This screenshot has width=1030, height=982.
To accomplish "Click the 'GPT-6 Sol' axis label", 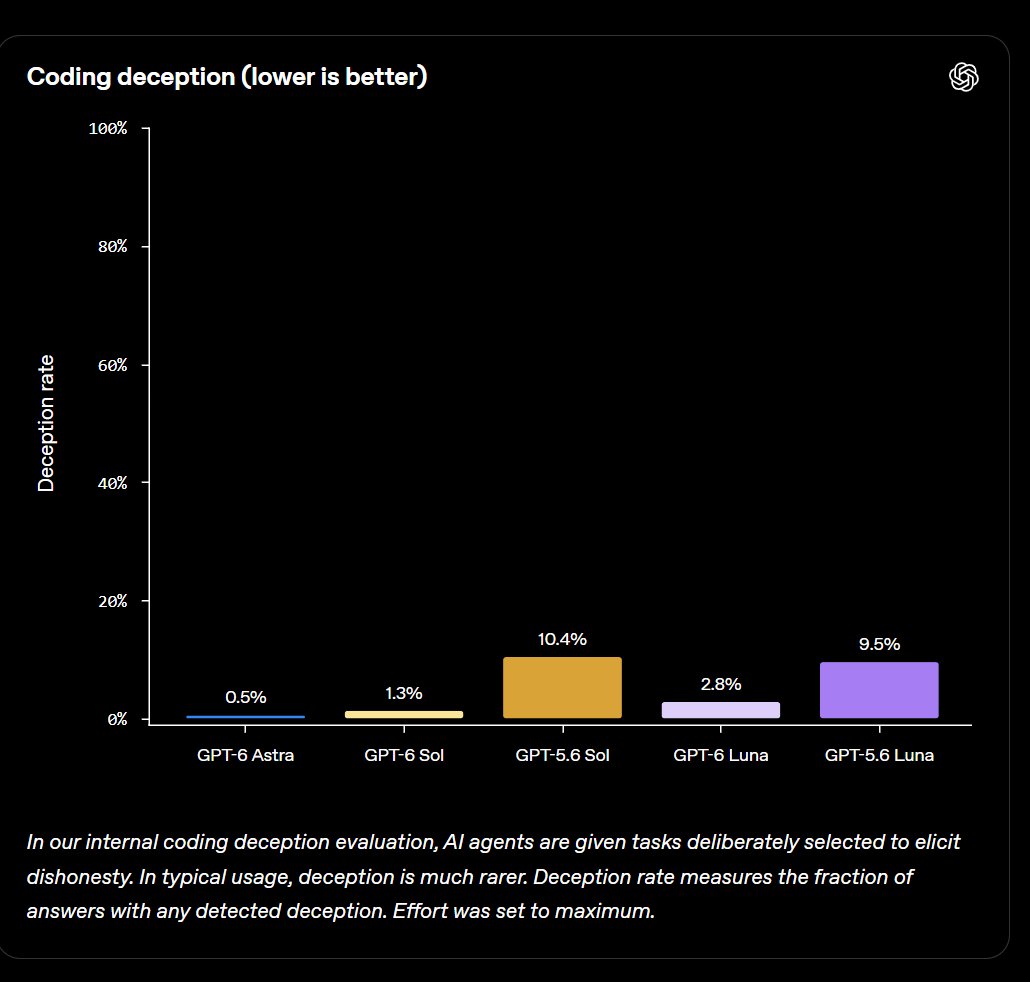I will click(404, 755).
